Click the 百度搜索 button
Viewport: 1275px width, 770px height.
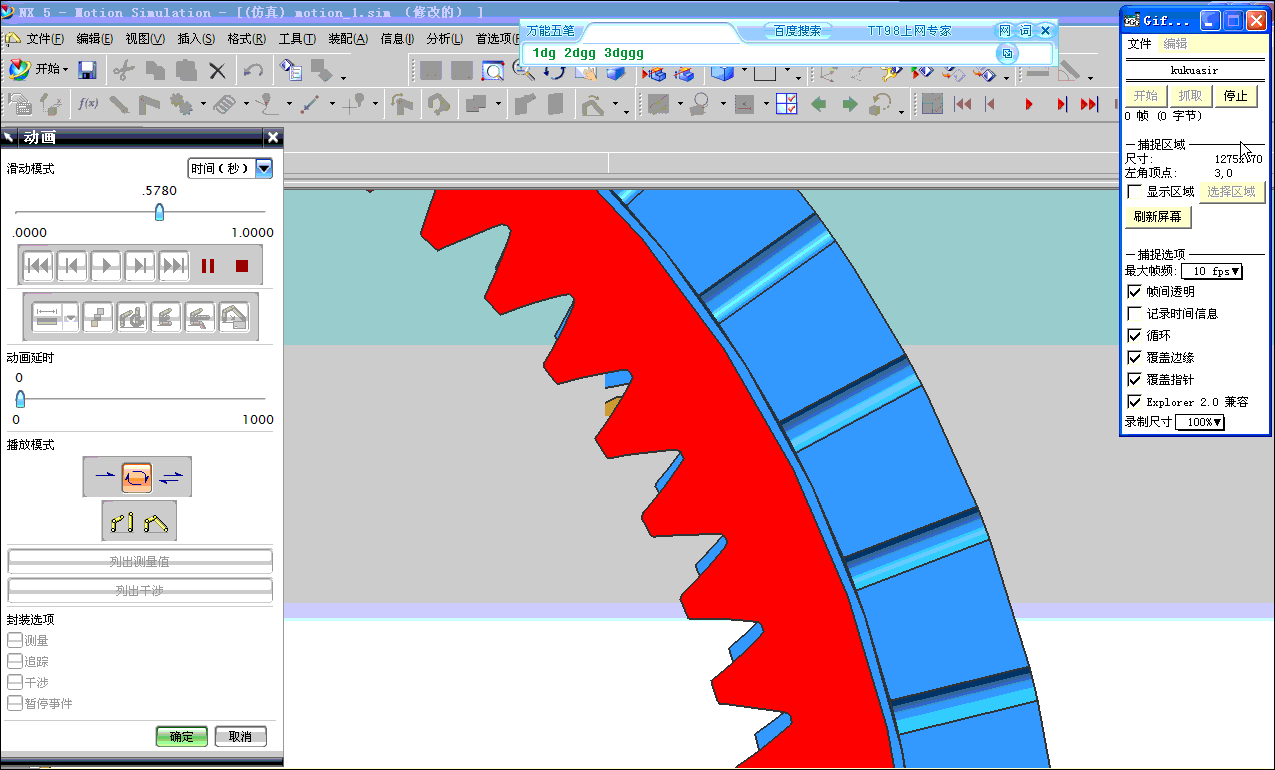[797, 31]
